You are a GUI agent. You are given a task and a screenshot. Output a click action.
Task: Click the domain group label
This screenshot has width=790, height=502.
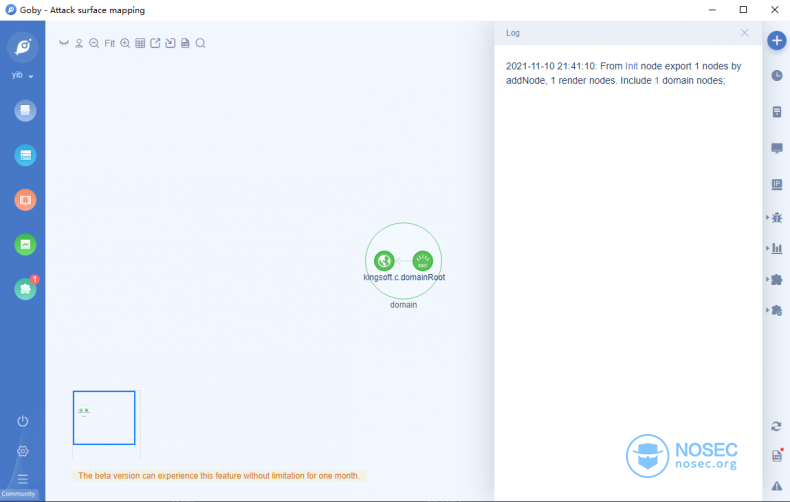[x=404, y=305]
